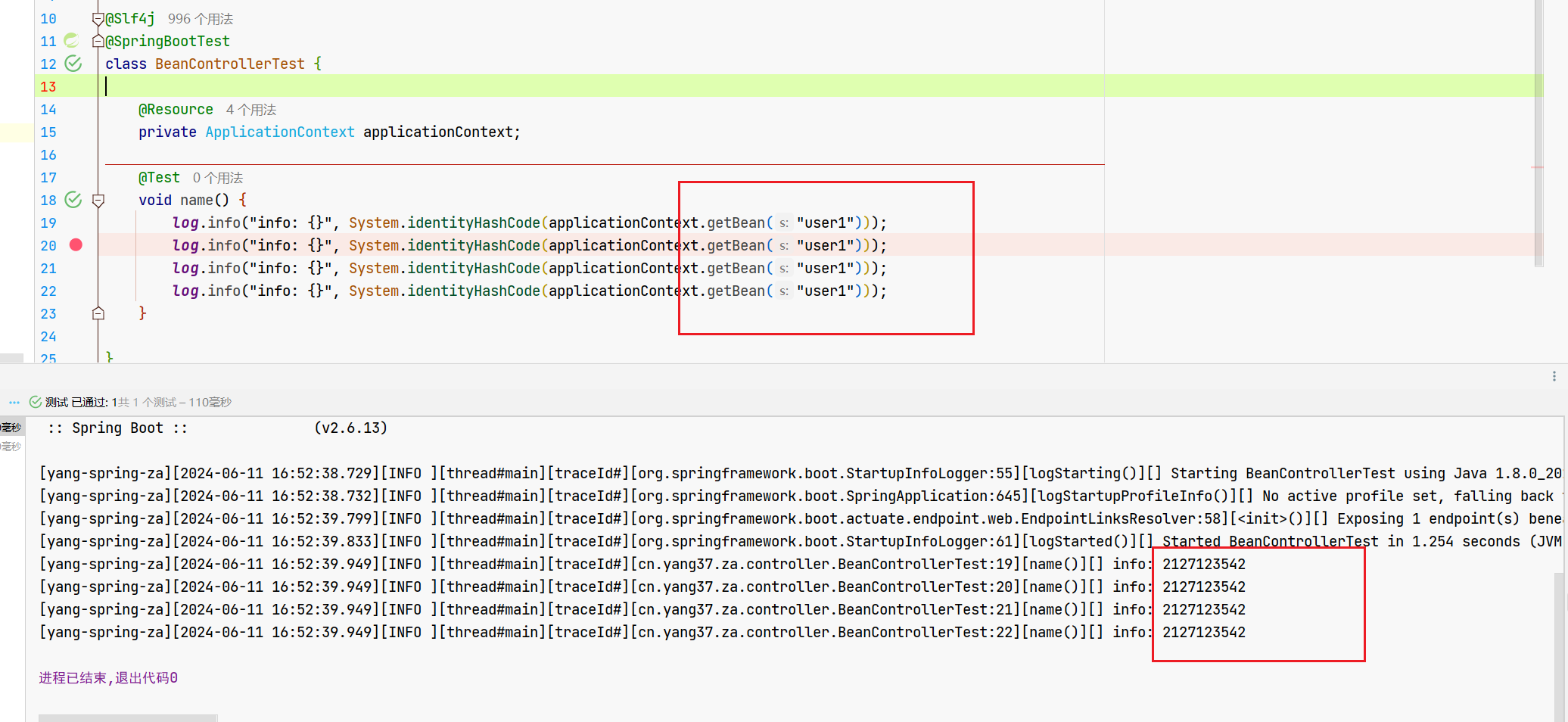This screenshot has height=722, width=1568.
Task: Remove the breakpoint on line 20
Action: click(x=76, y=244)
